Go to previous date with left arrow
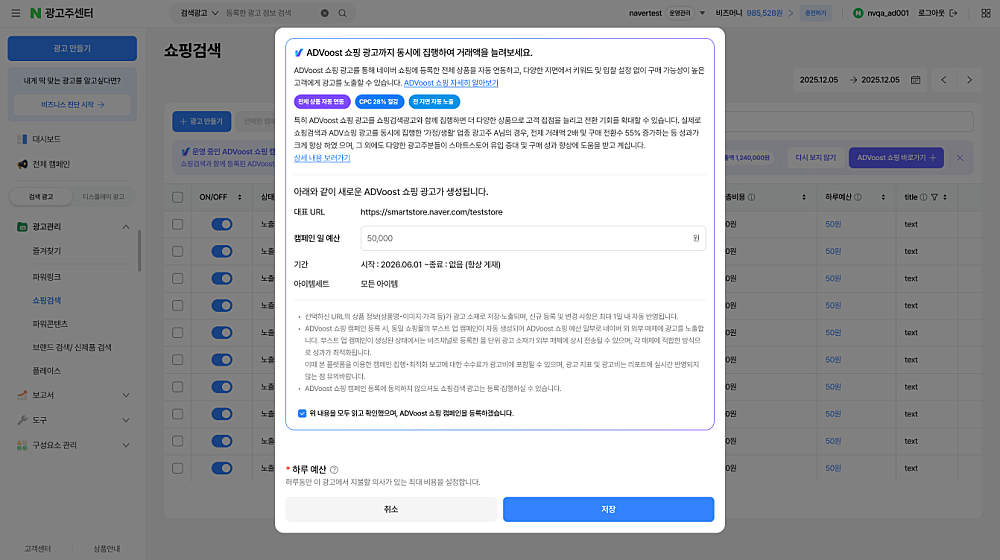This screenshot has width=1000, height=560. [x=944, y=80]
